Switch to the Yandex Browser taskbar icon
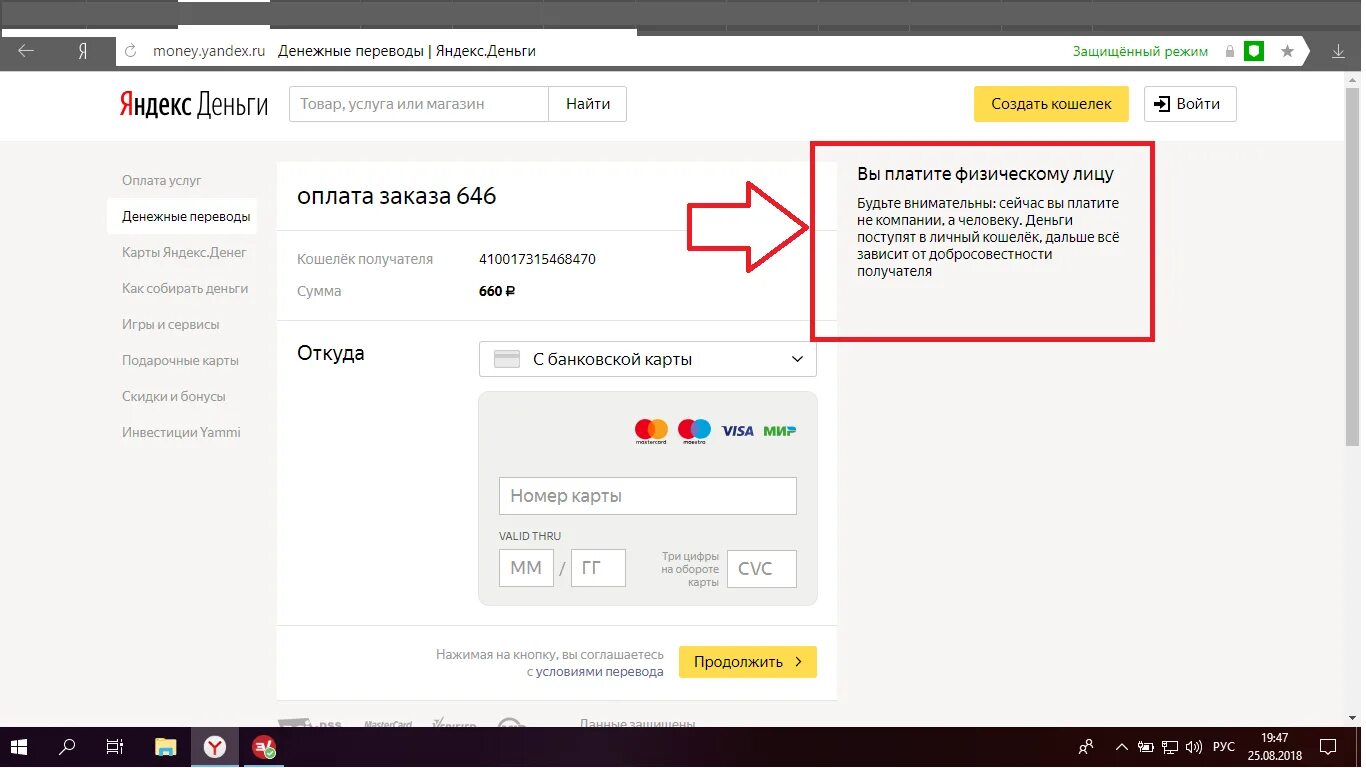Screen dimensions: 1366x768 click(215, 747)
